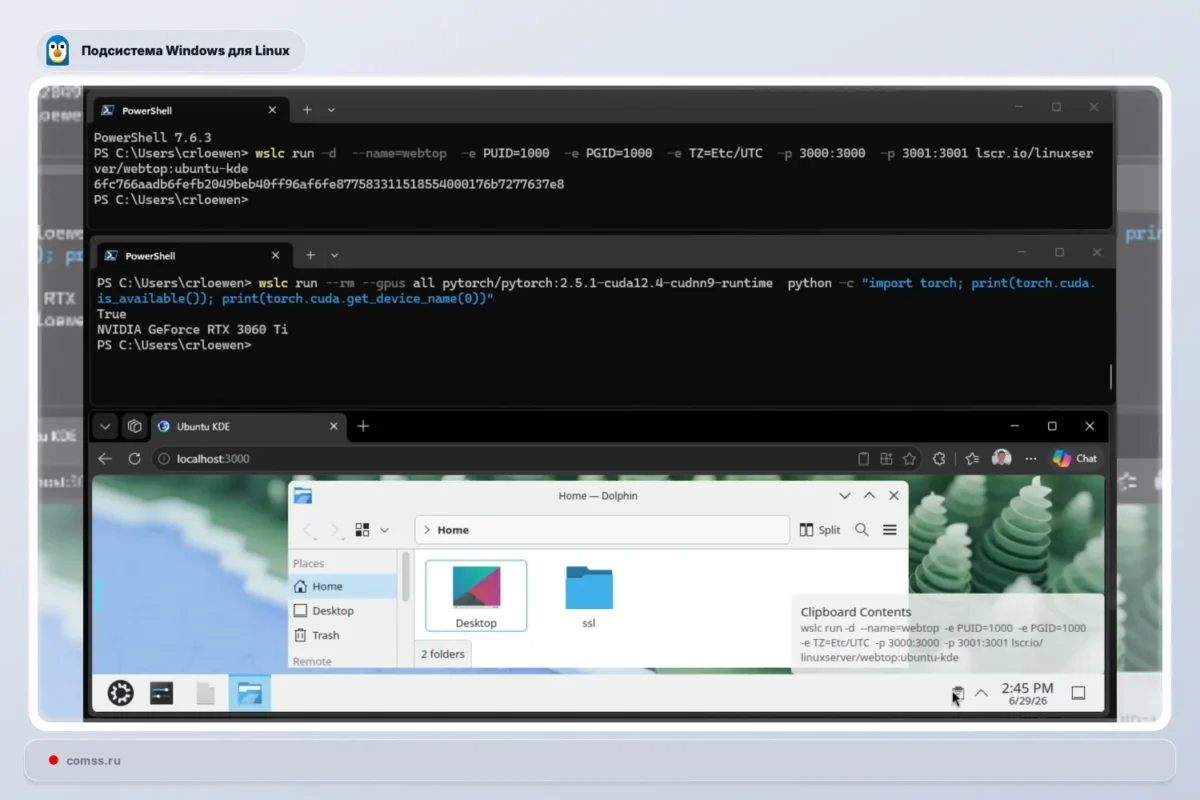Open Trash in Dolphin's Places panel
This screenshot has width=1200, height=800.
pos(343,635)
